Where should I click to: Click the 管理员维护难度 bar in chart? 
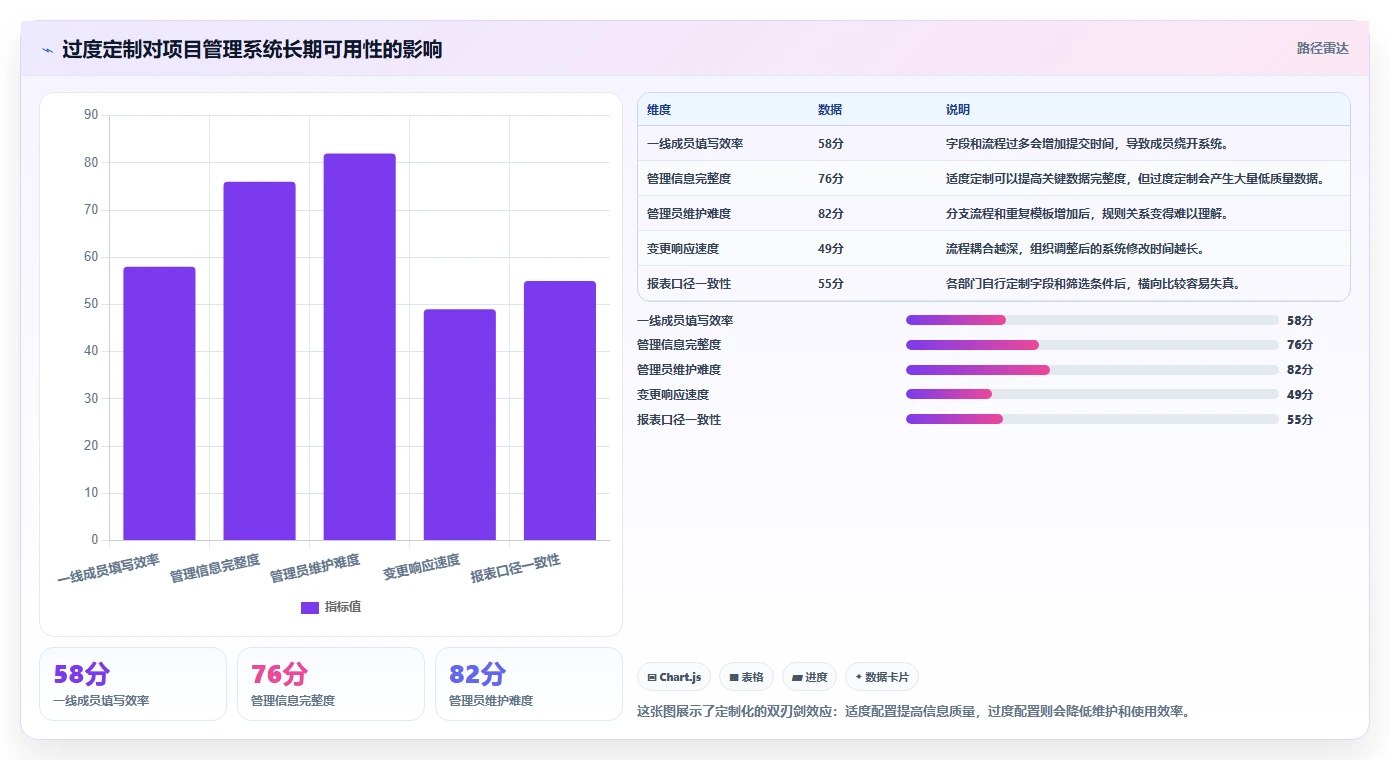[359, 347]
